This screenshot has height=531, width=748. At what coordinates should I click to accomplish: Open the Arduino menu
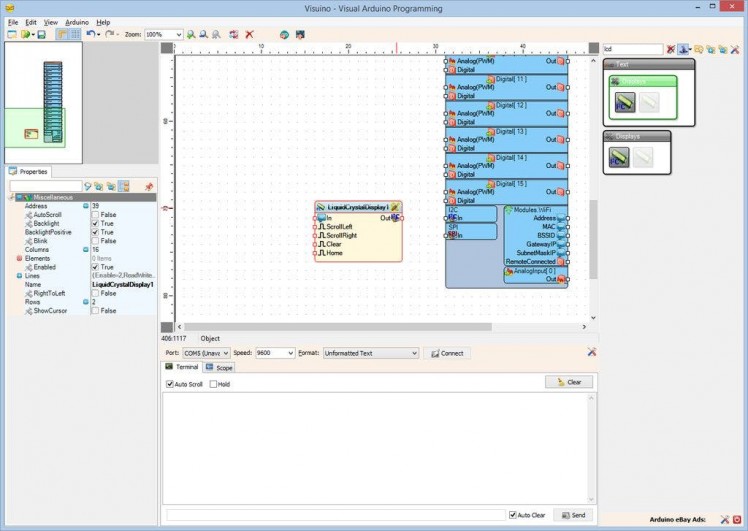click(77, 21)
